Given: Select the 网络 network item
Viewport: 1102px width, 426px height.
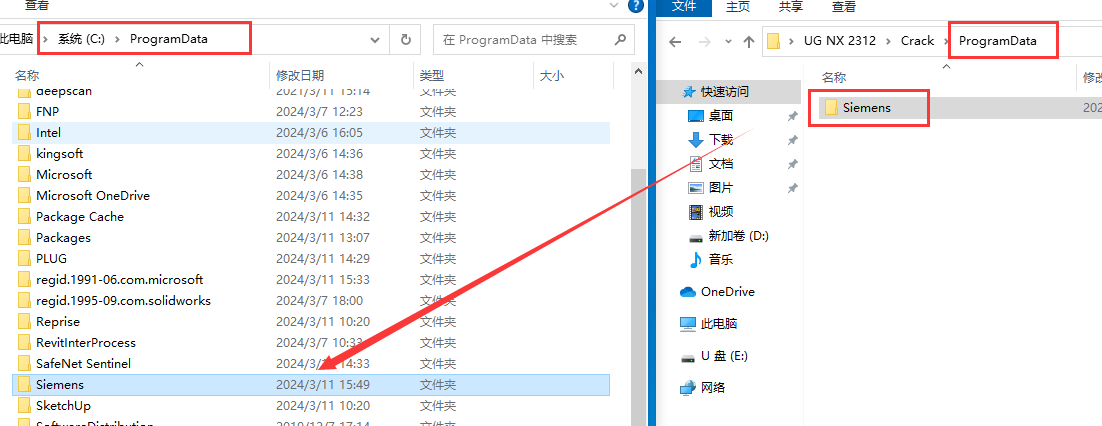Looking at the screenshot, I should point(713,388).
